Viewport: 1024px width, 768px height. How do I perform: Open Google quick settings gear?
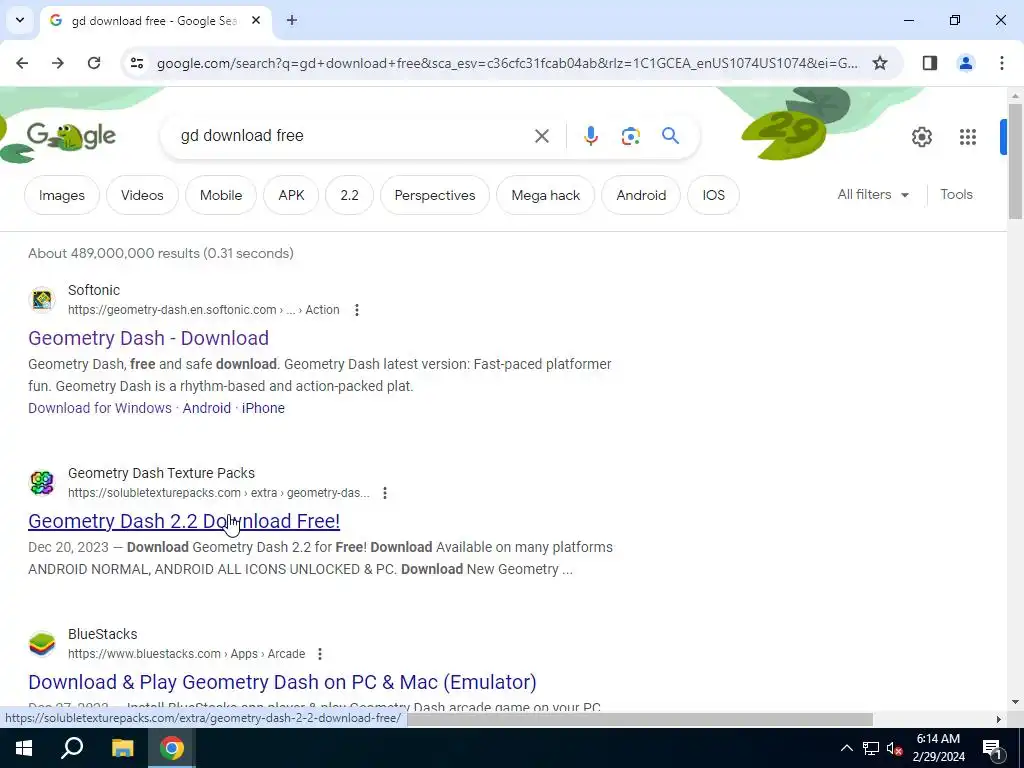pos(921,136)
